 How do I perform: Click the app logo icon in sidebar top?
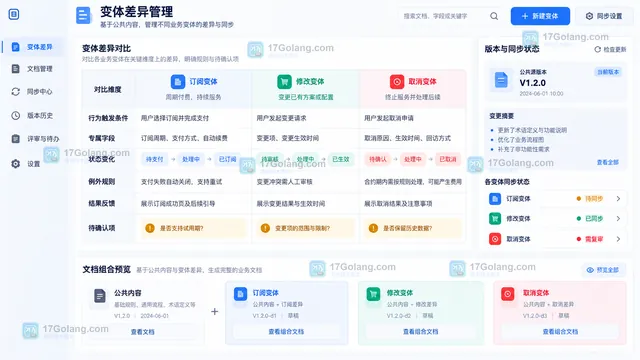pos(14,14)
